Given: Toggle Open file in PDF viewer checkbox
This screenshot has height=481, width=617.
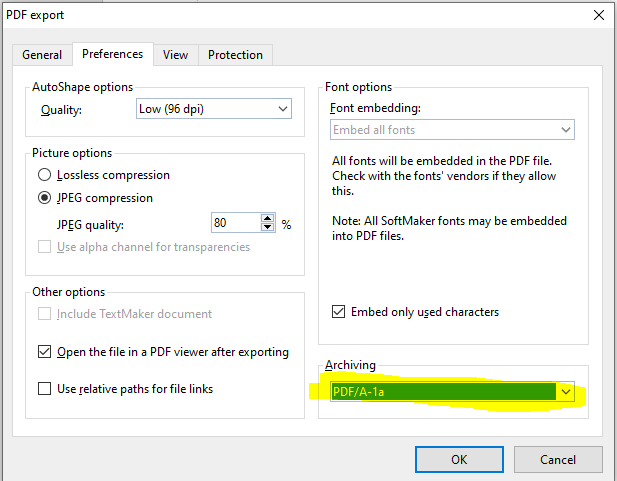Looking at the screenshot, I should [45, 352].
